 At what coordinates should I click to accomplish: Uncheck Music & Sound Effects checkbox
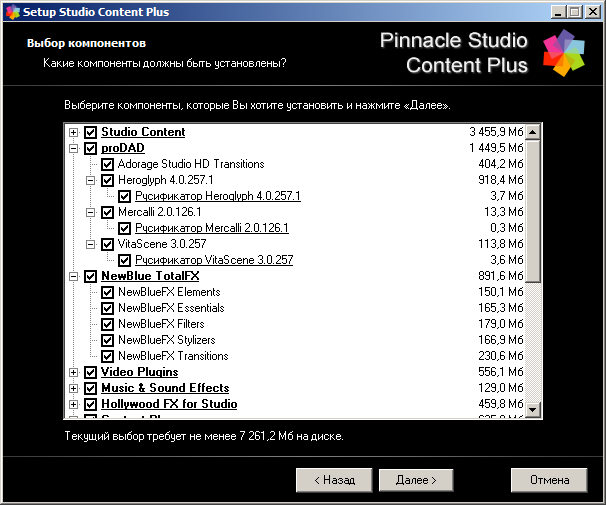90,389
